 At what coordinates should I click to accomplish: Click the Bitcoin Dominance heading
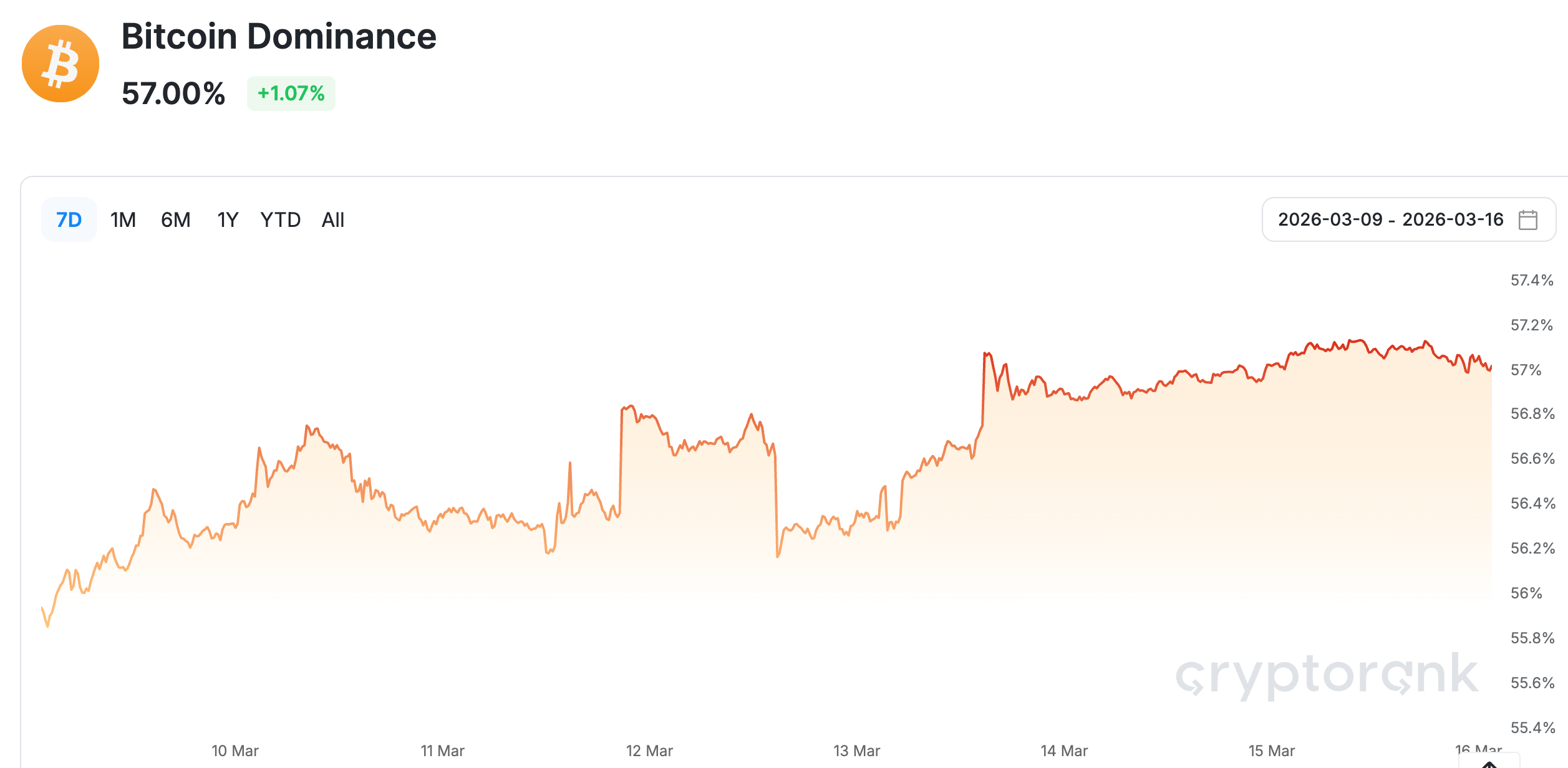(x=279, y=36)
